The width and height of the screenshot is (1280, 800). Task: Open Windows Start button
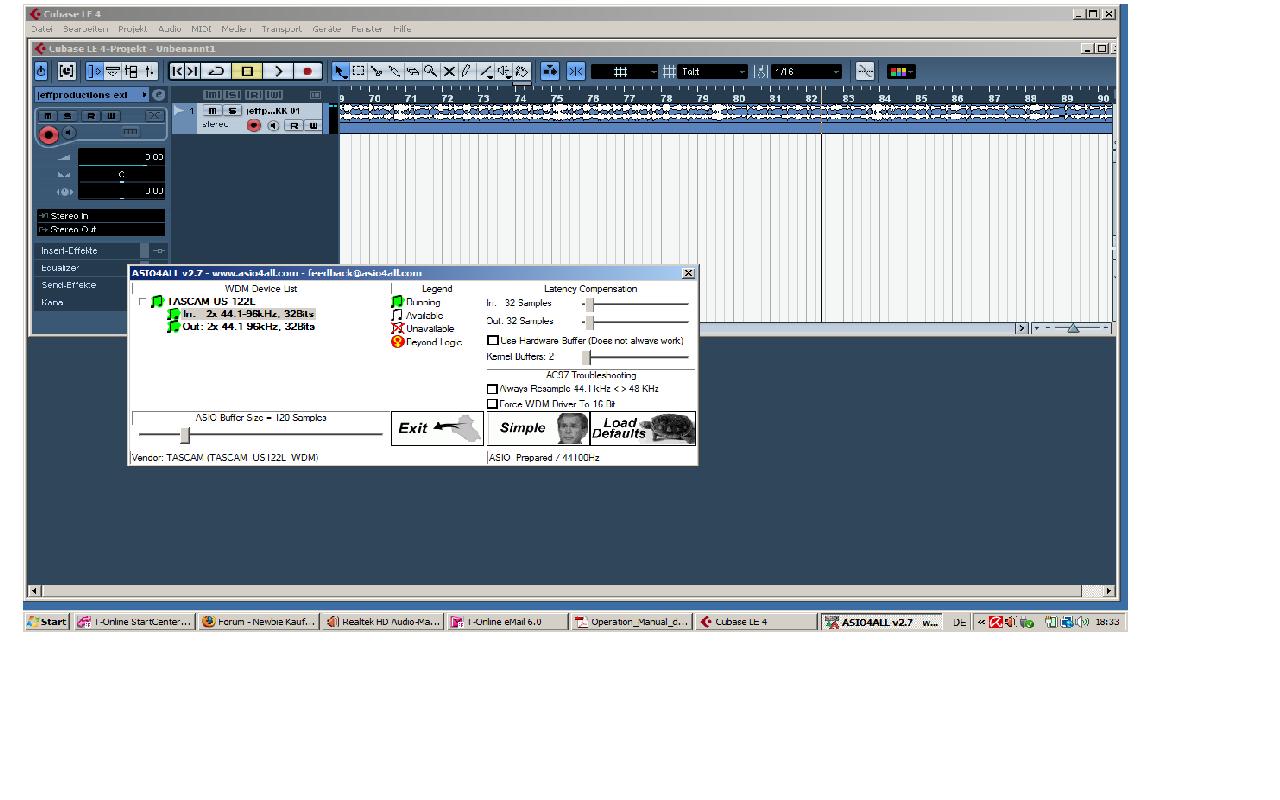click(47, 622)
